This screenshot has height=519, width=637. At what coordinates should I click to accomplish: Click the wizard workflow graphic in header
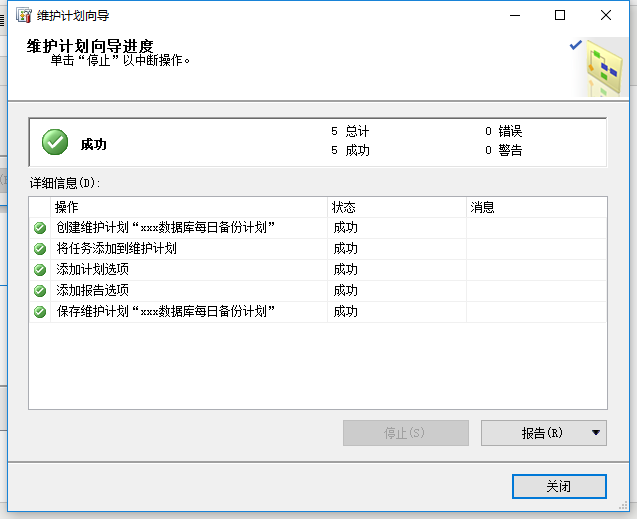pos(604,68)
